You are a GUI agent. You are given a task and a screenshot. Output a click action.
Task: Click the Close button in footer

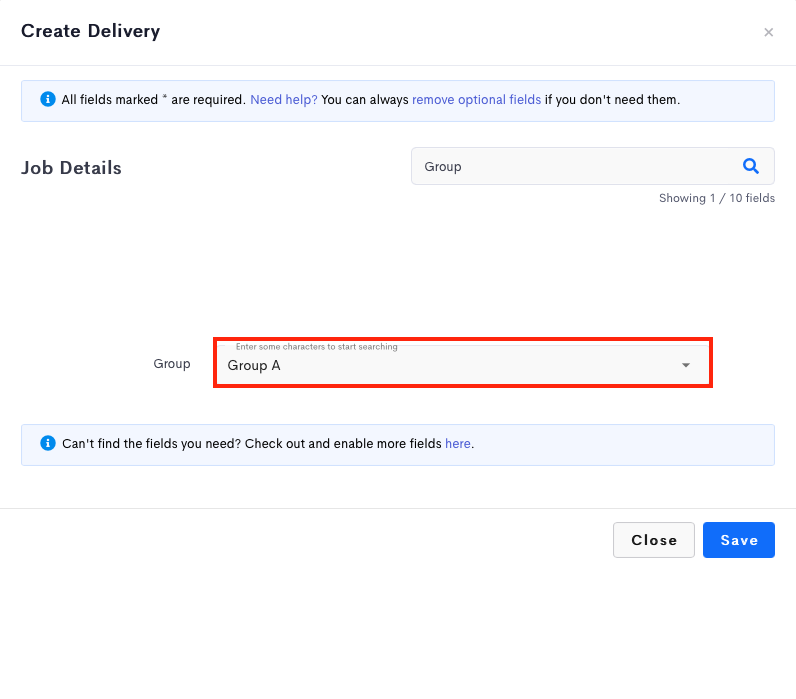coord(653,540)
